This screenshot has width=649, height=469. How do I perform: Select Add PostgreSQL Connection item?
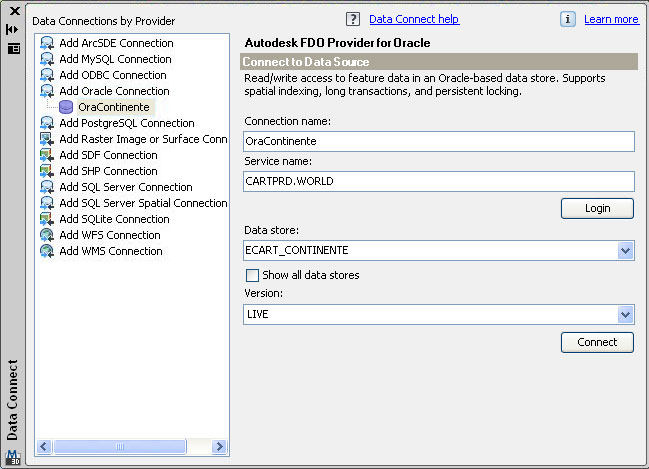126,123
